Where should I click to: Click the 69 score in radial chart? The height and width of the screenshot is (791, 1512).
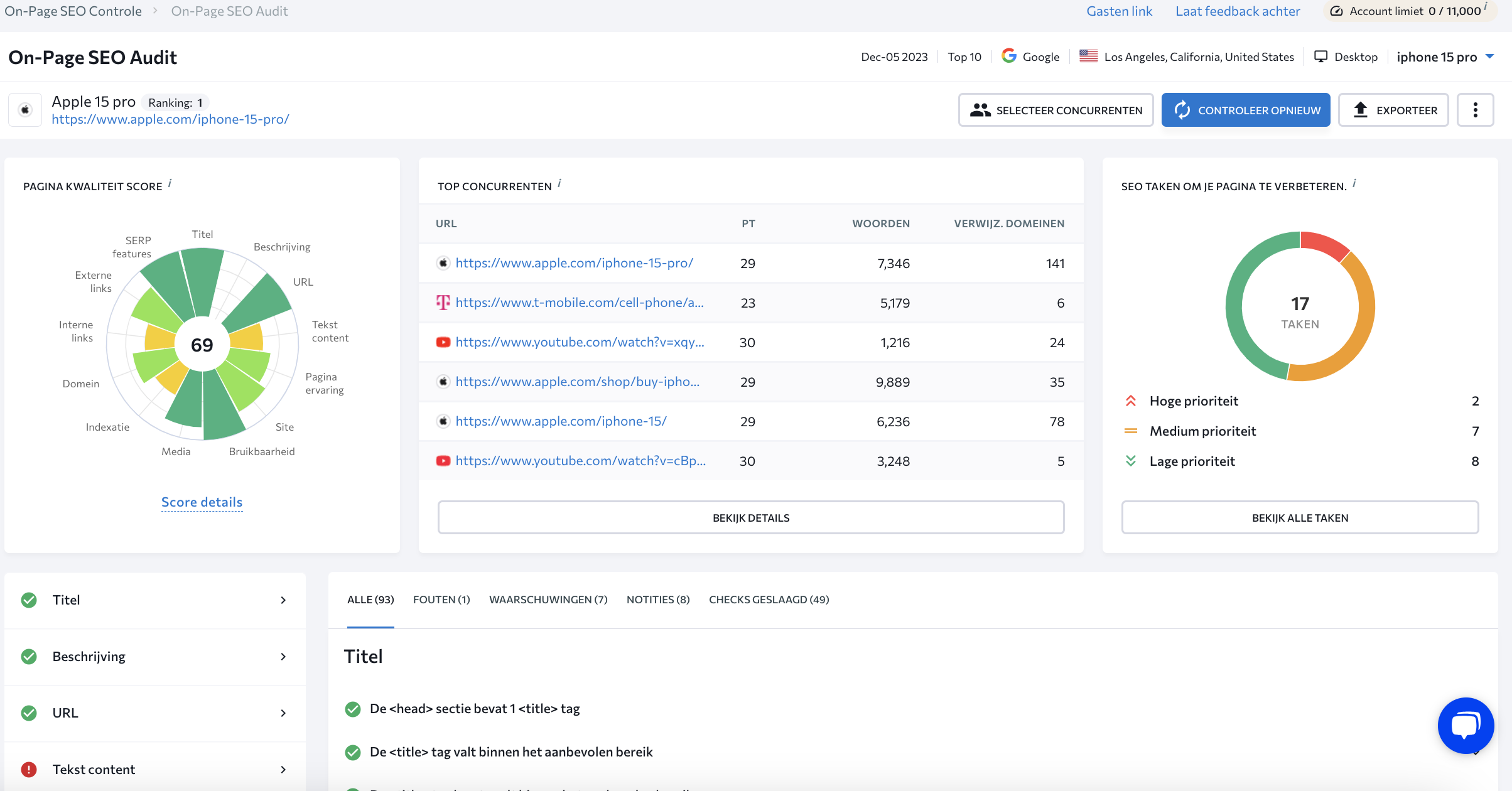click(x=202, y=345)
